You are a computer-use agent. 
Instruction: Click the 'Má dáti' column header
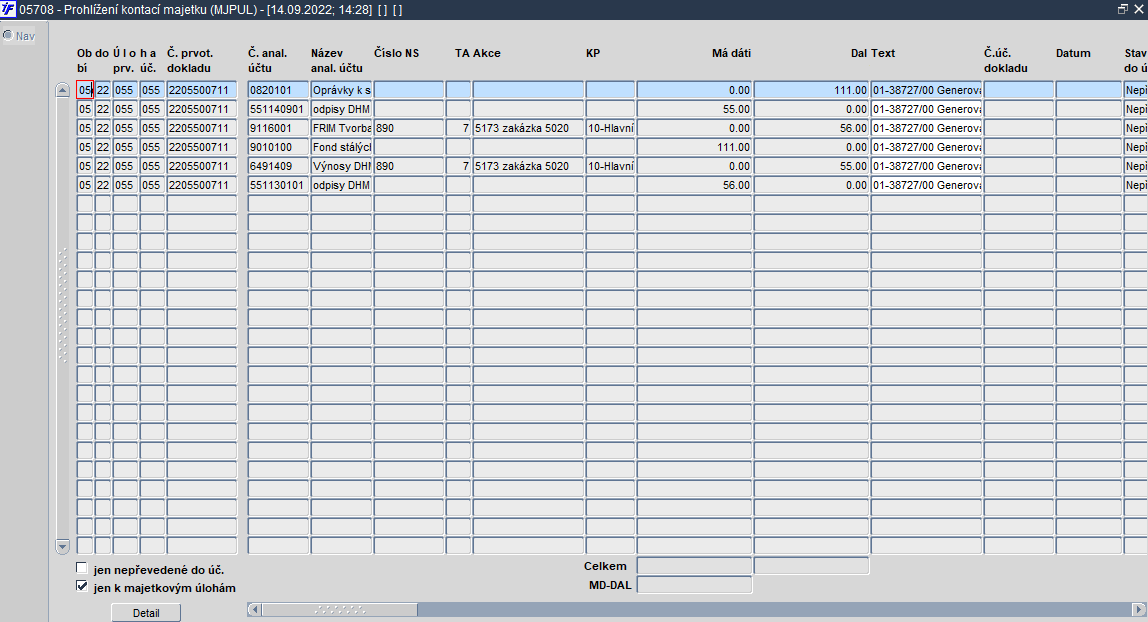tap(731, 53)
